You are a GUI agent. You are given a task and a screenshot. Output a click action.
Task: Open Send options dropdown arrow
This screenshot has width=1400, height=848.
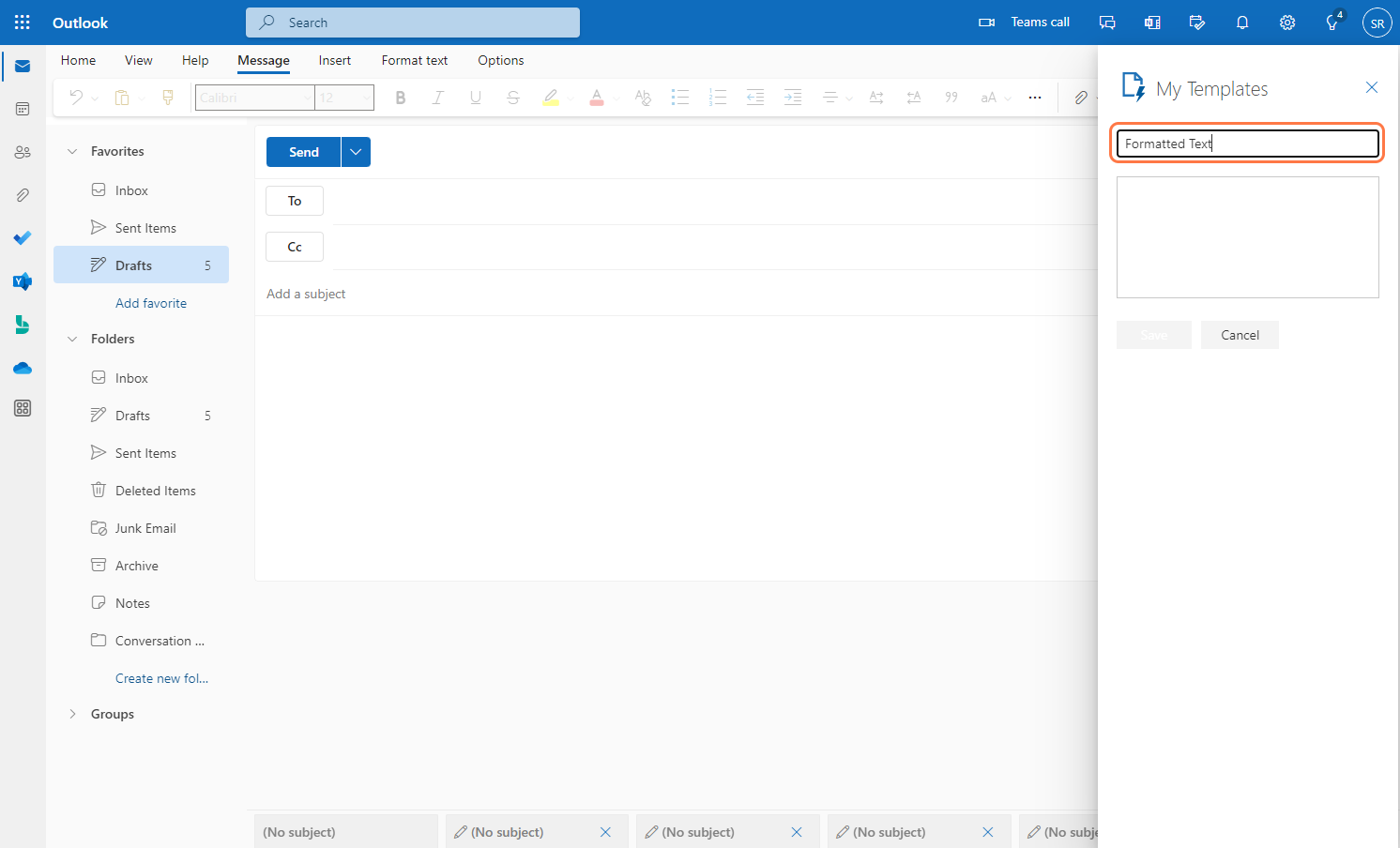[356, 152]
